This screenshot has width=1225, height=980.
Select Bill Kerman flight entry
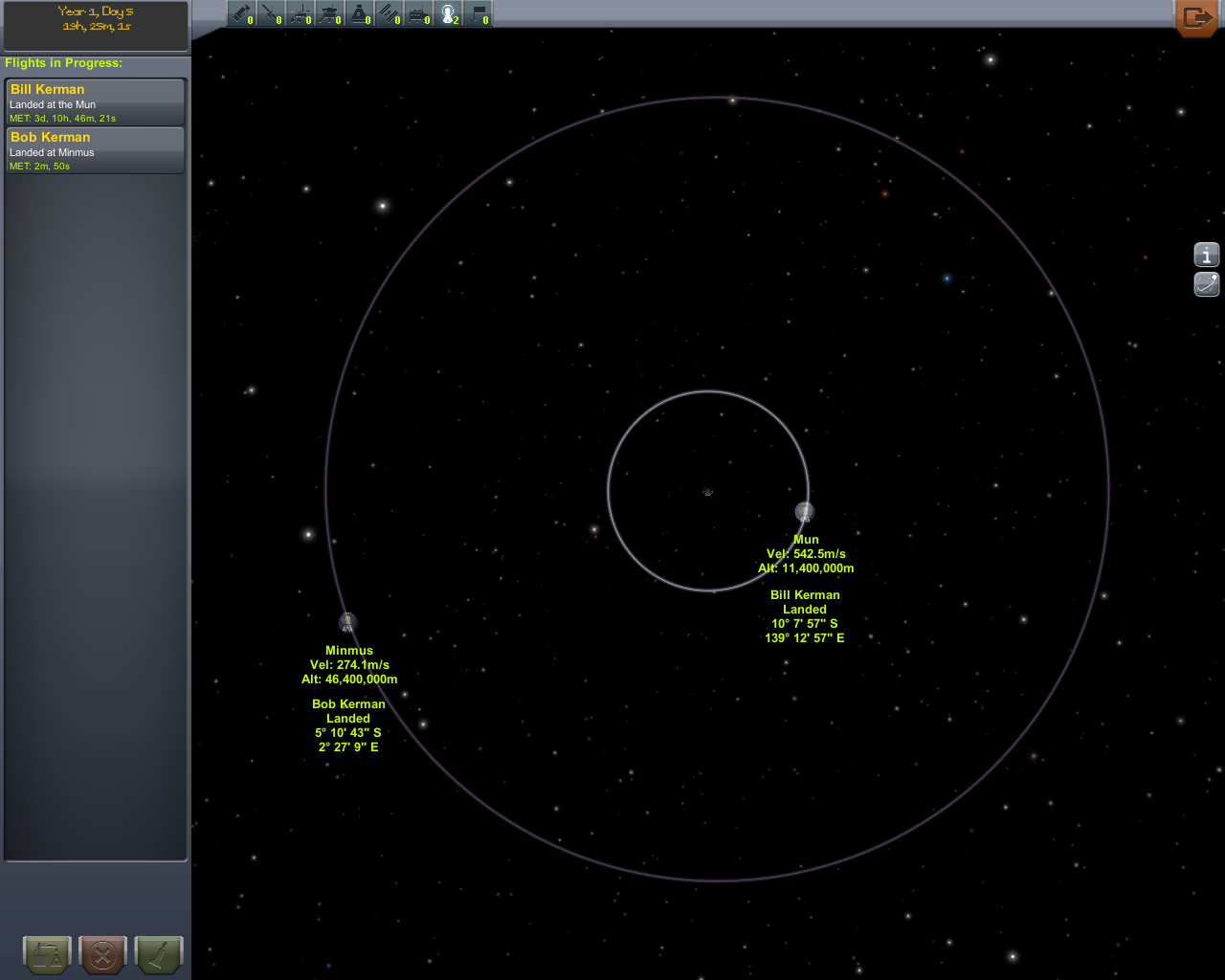pyautogui.click(x=95, y=102)
